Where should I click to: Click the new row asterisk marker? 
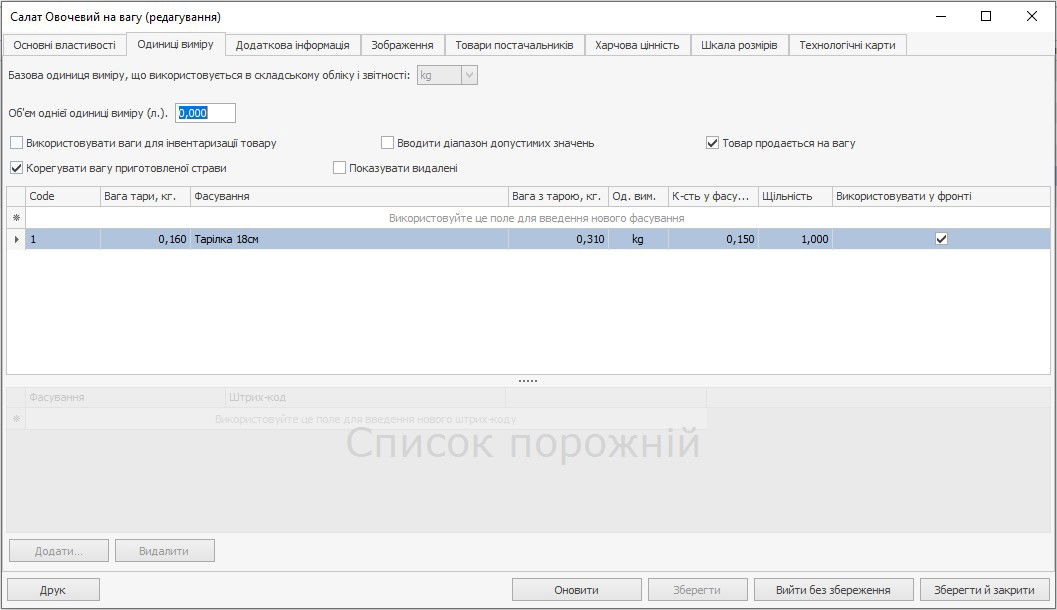click(15, 218)
